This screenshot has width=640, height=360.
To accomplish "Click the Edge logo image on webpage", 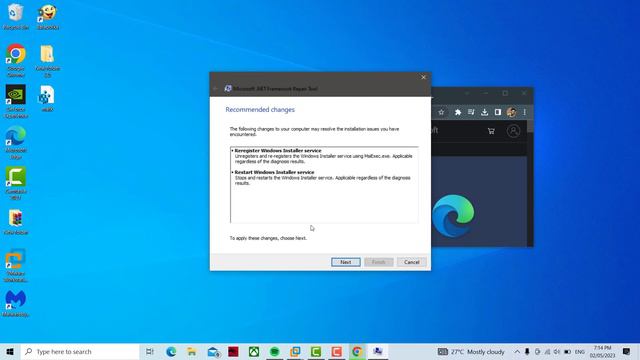I will [x=453, y=216].
